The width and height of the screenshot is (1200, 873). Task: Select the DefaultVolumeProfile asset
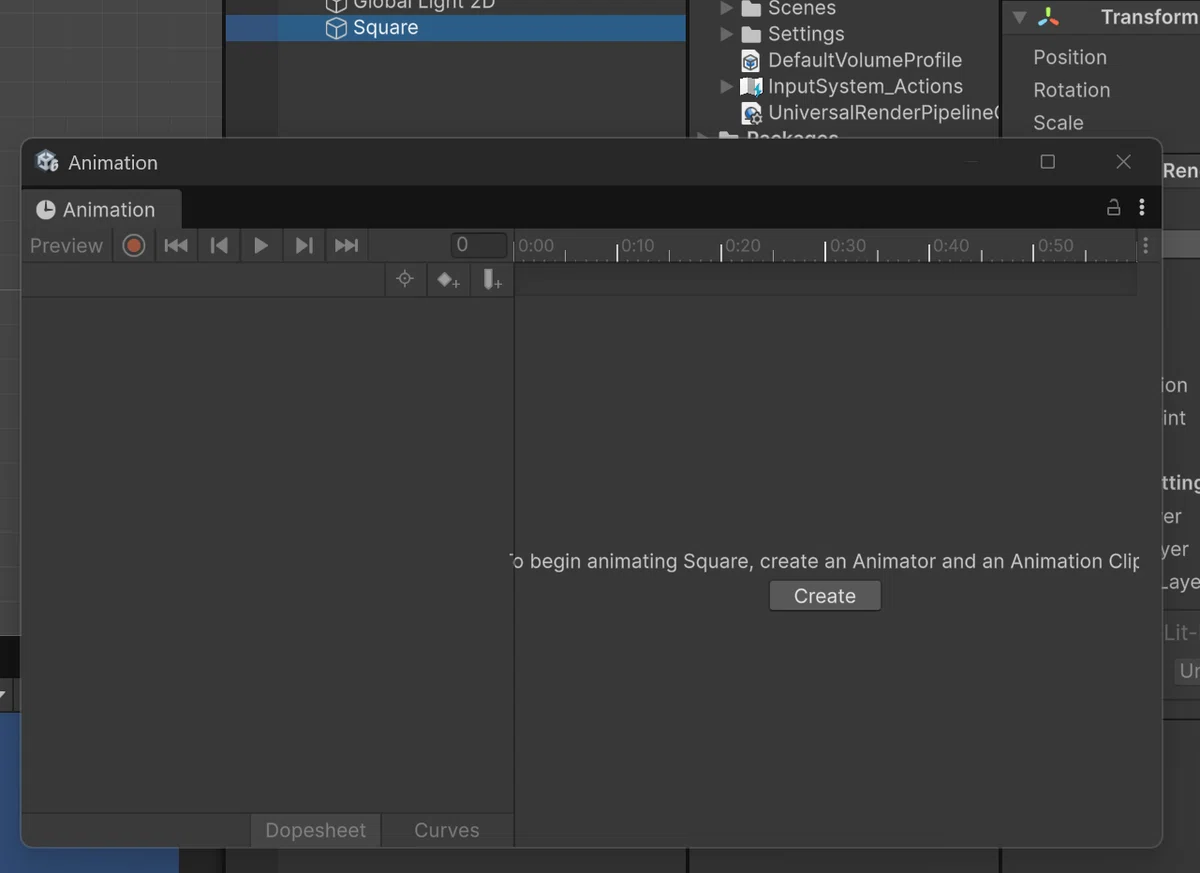coord(864,60)
